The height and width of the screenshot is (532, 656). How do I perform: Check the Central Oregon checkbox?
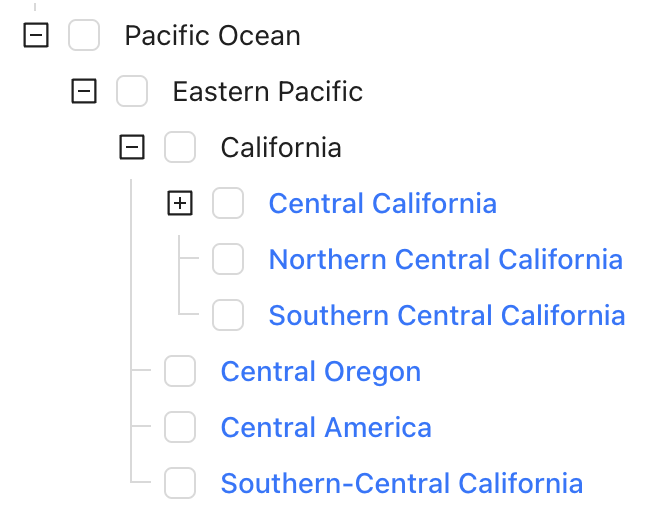coord(180,372)
